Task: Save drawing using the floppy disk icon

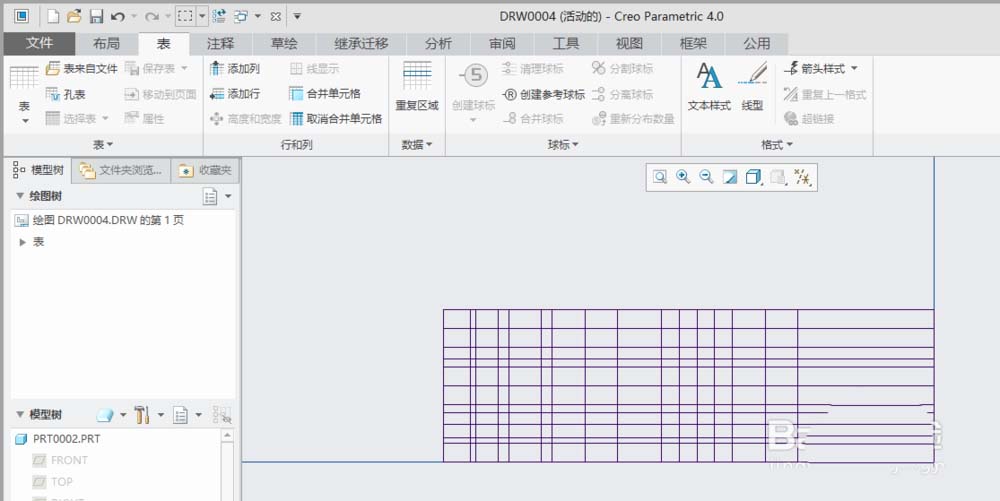Action: point(96,16)
